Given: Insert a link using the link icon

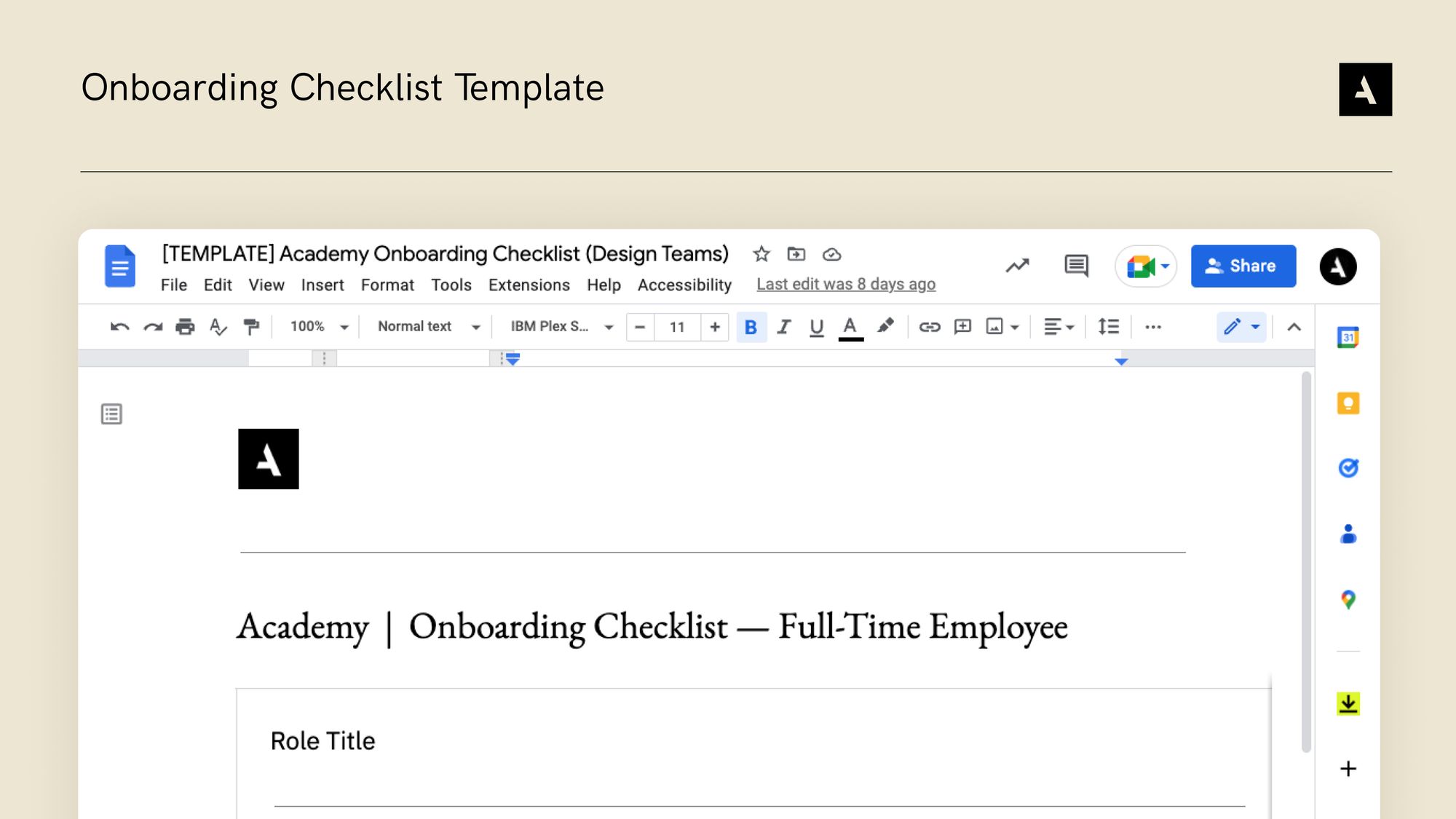Looking at the screenshot, I should tap(928, 327).
